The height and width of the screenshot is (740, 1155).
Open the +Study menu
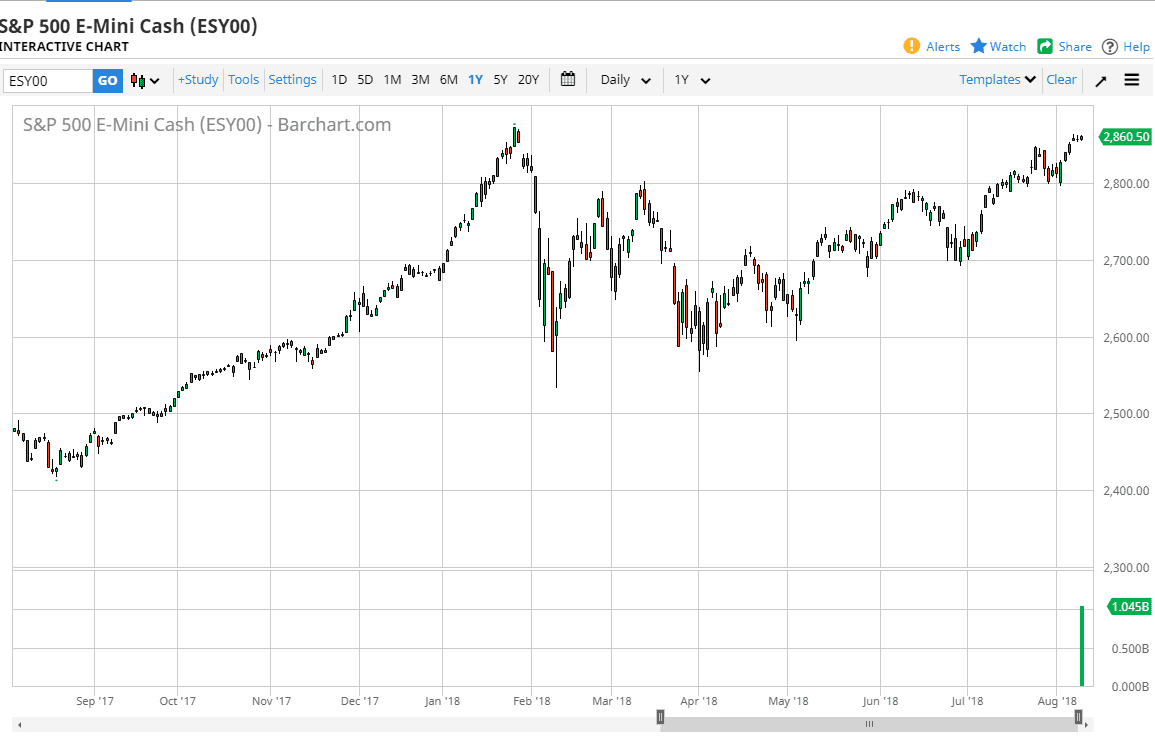[198, 80]
